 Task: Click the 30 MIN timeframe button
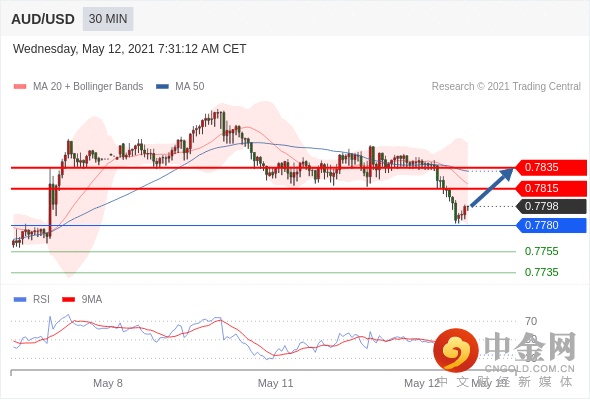click(x=108, y=19)
